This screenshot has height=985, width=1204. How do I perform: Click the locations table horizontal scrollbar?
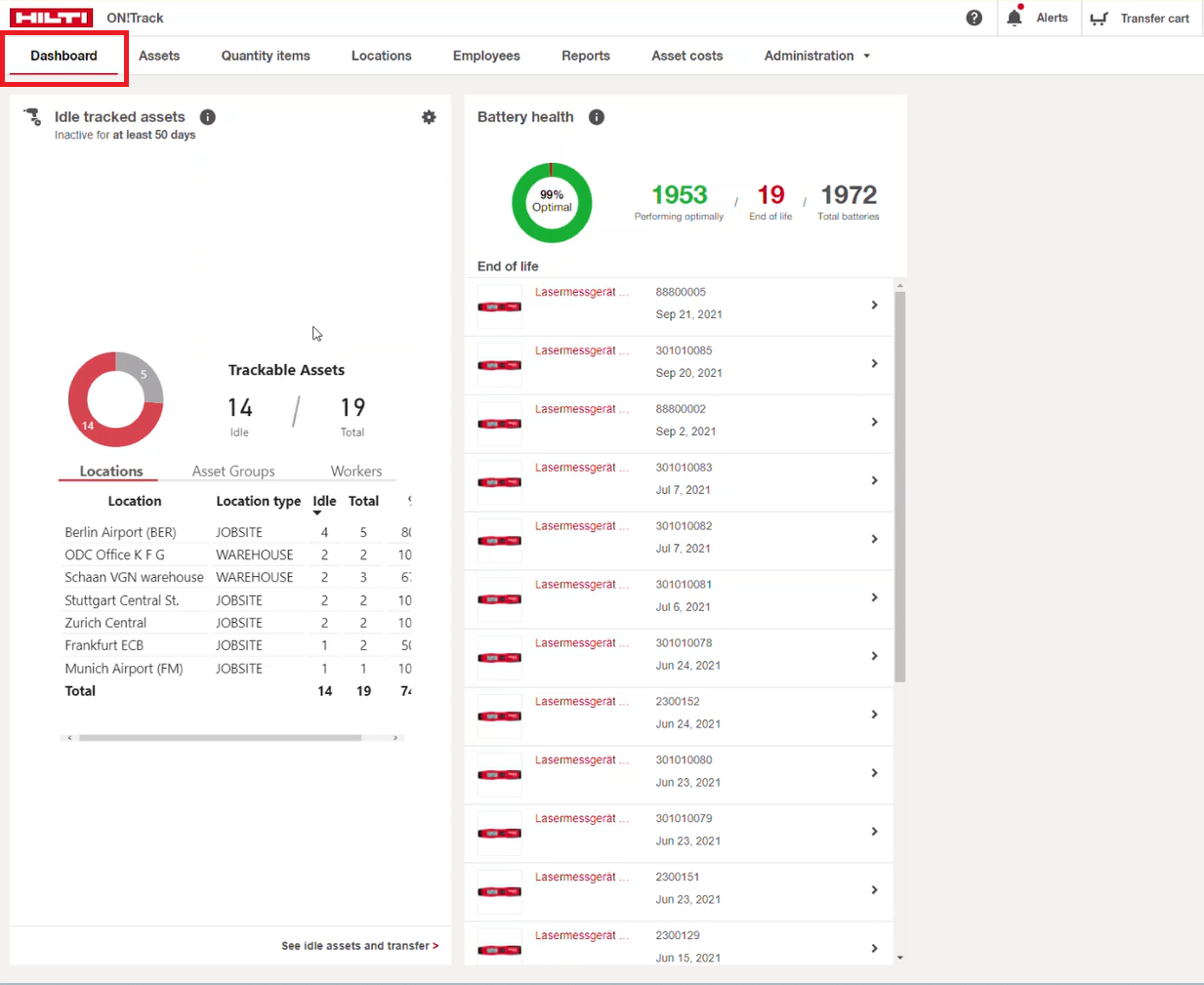[220, 738]
